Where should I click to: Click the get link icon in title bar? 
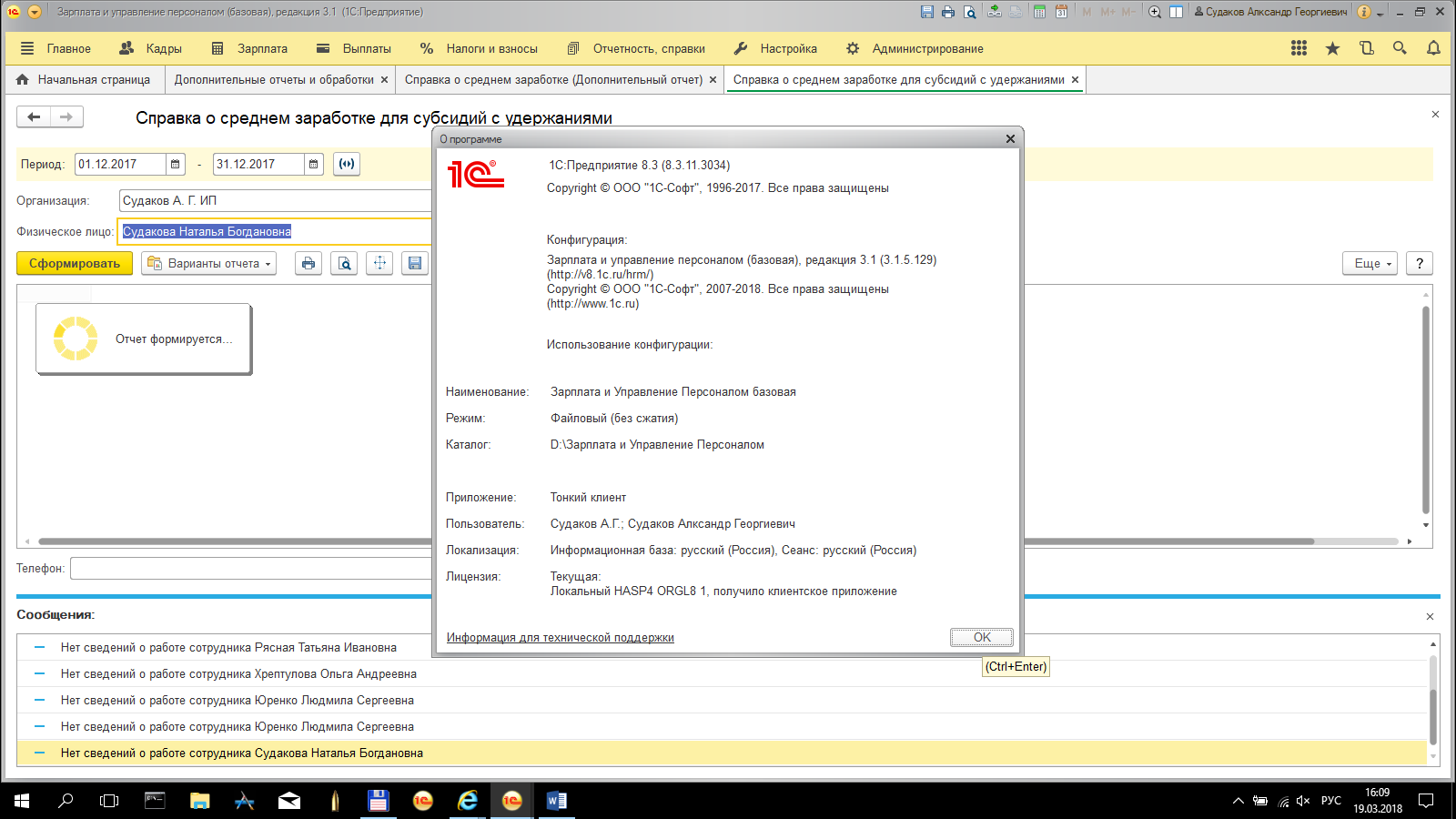(994, 12)
